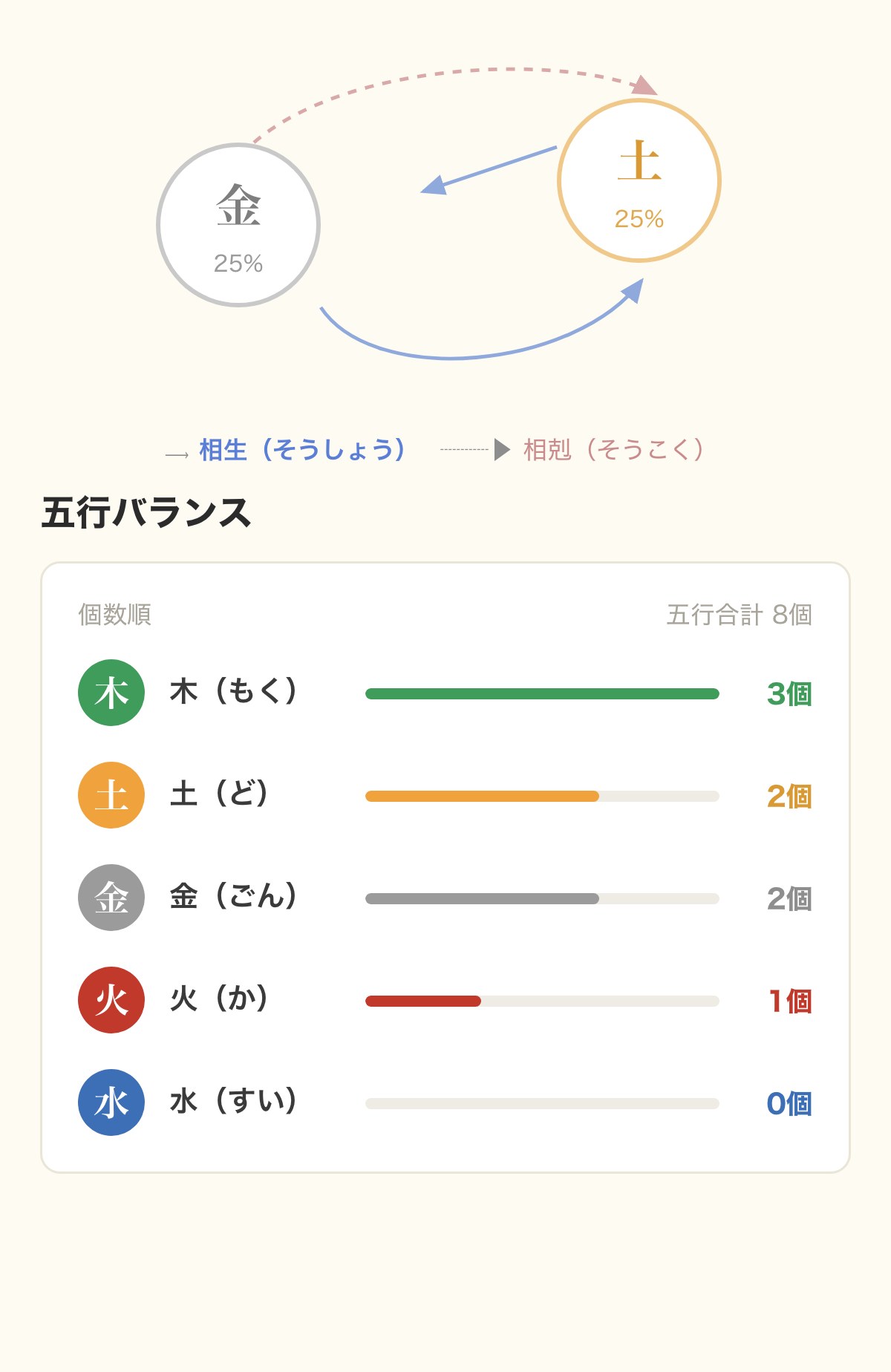Click the 五行合計 8個 total text
This screenshot has height=1372, width=891.
coord(739,615)
